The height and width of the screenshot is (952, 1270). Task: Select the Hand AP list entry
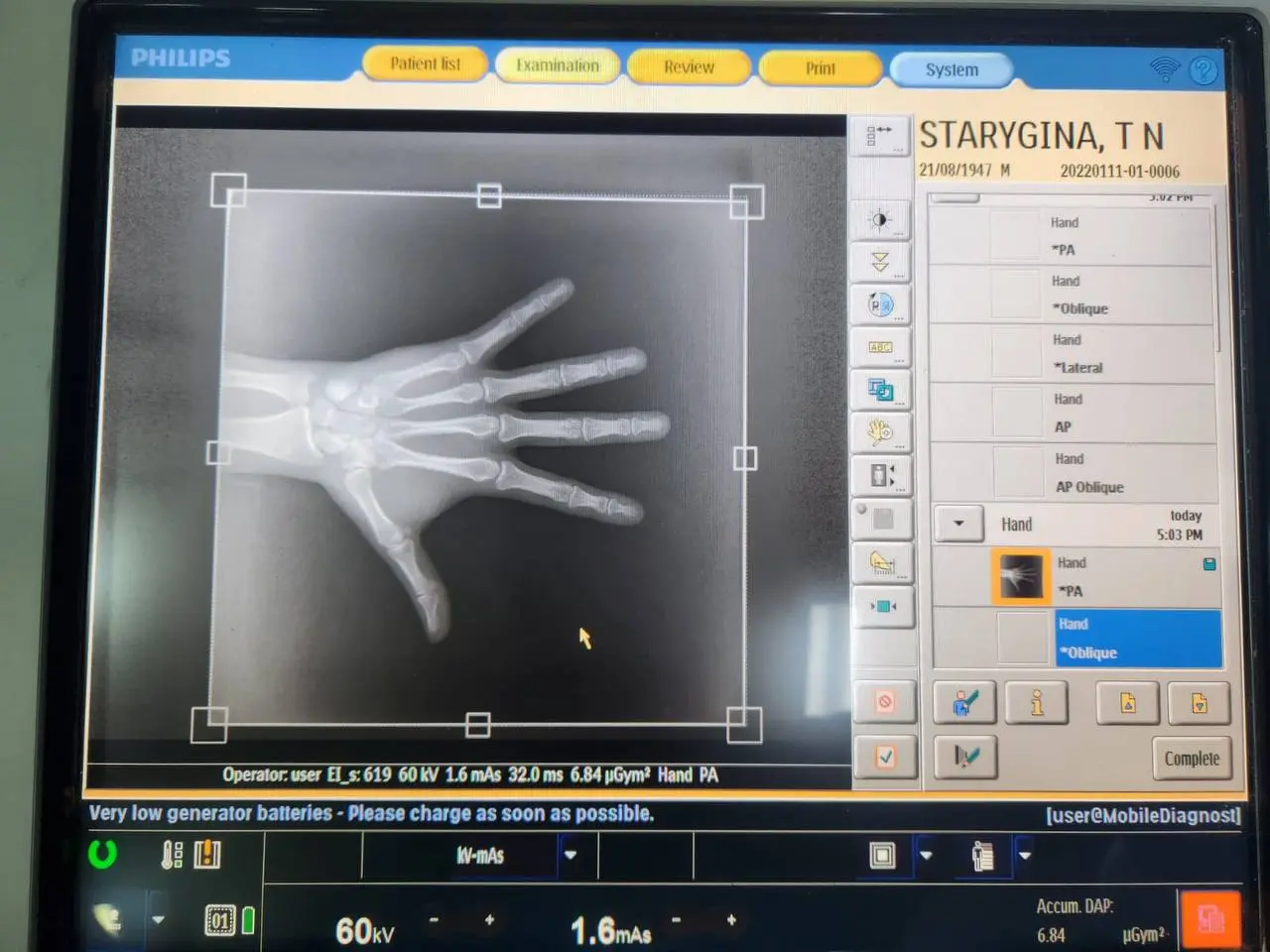coord(1074,414)
